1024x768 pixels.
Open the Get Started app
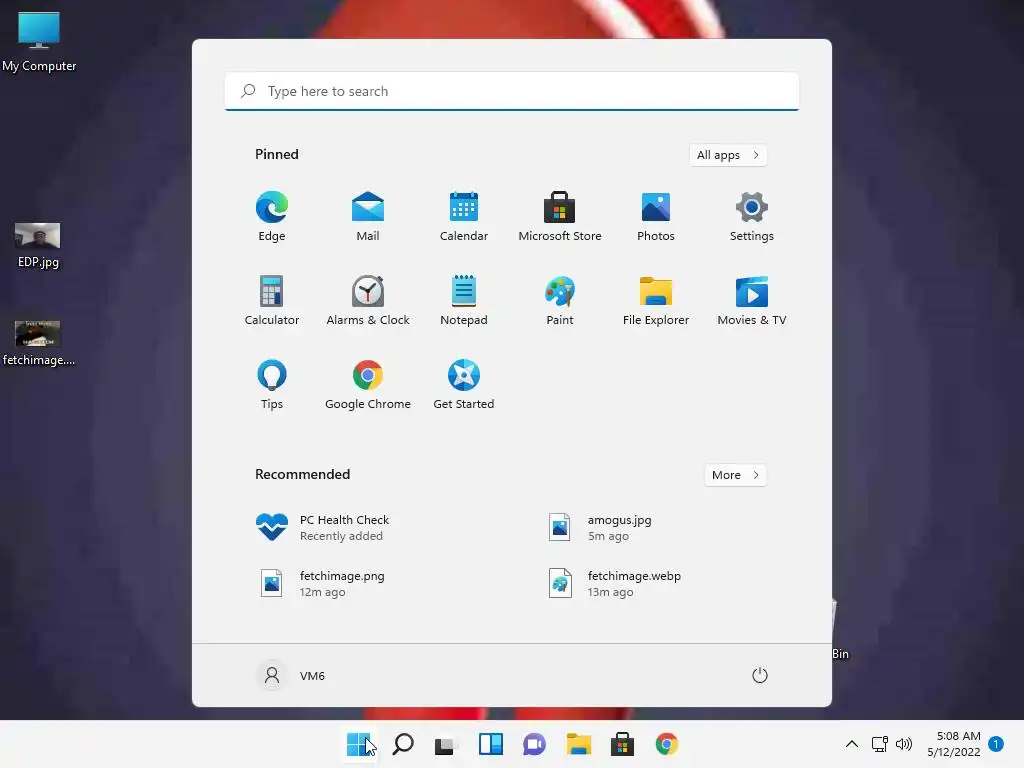point(464,385)
